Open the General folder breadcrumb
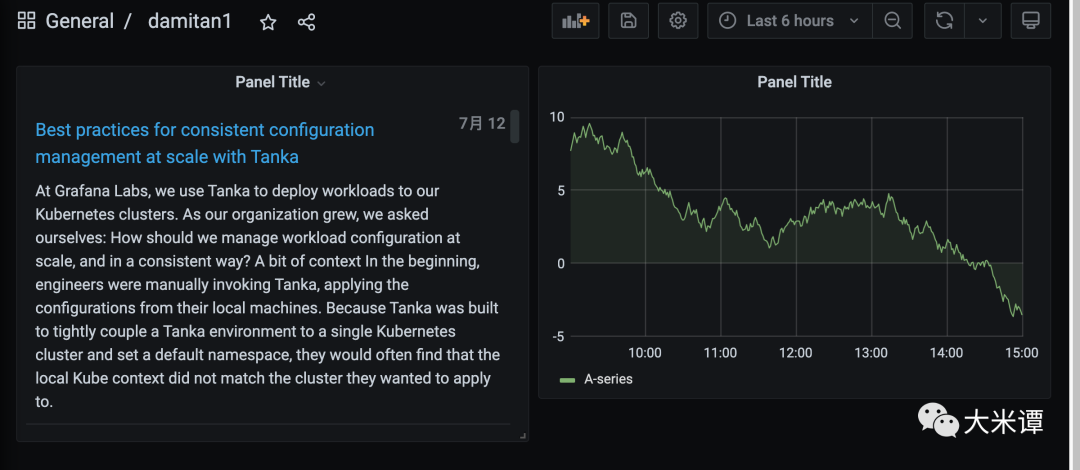The image size is (1080, 470). click(x=79, y=21)
